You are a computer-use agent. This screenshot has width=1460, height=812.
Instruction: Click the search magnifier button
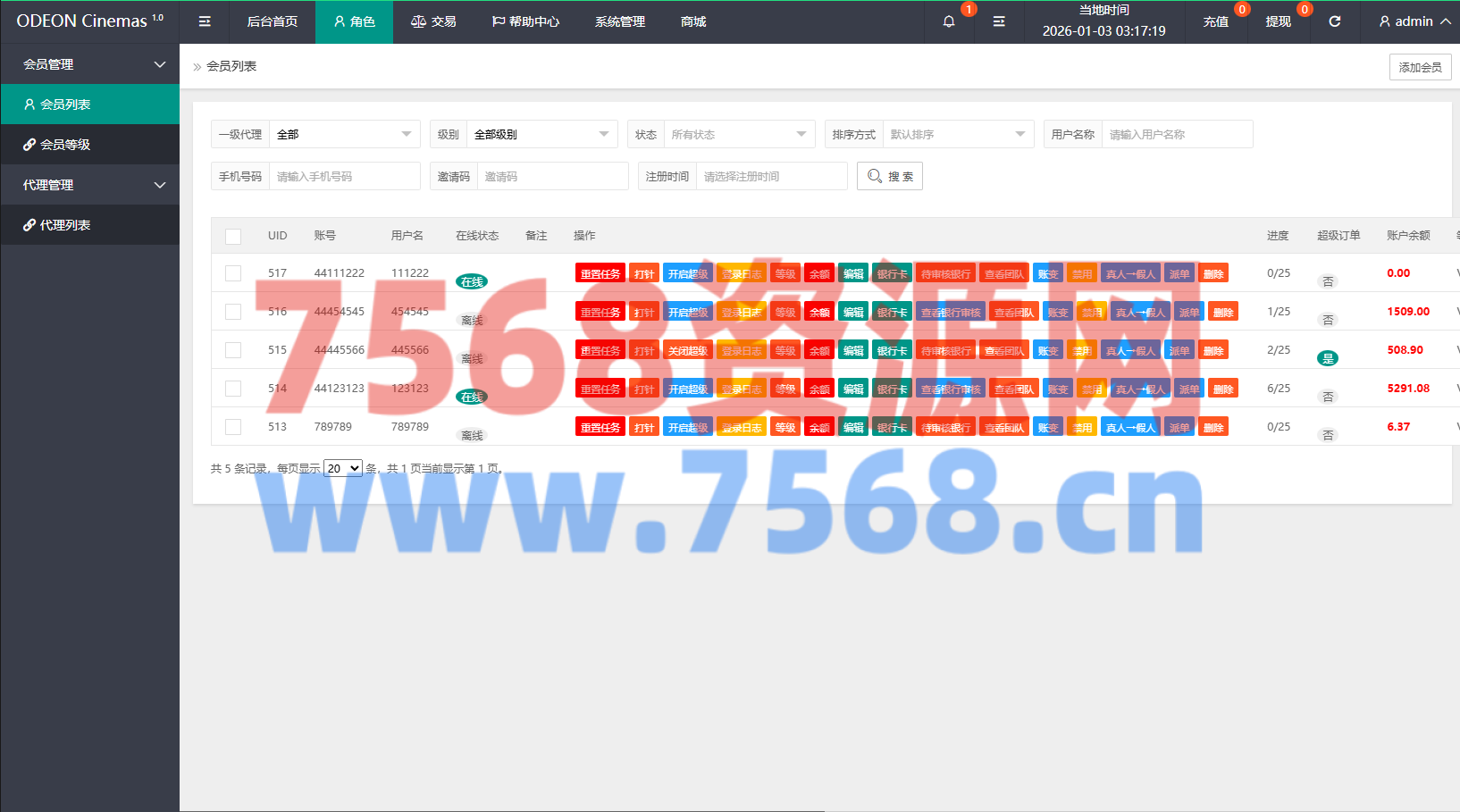click(889, 176)
